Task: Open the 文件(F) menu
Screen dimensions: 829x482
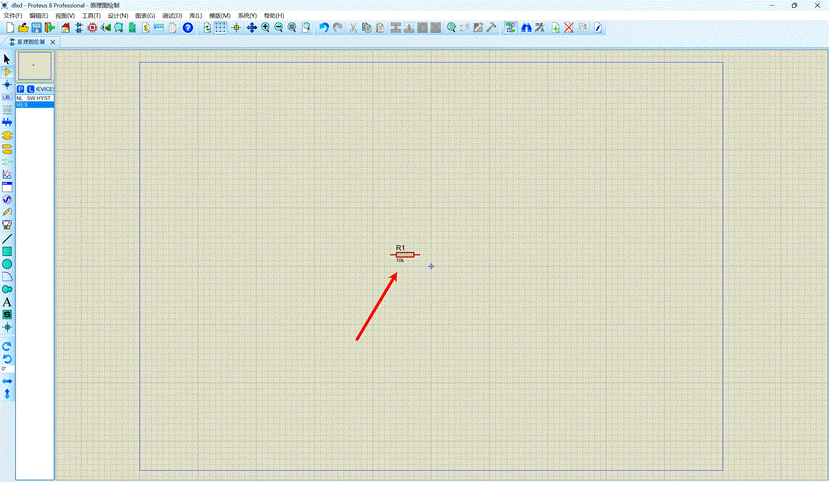Action: (x=13, y=16)
